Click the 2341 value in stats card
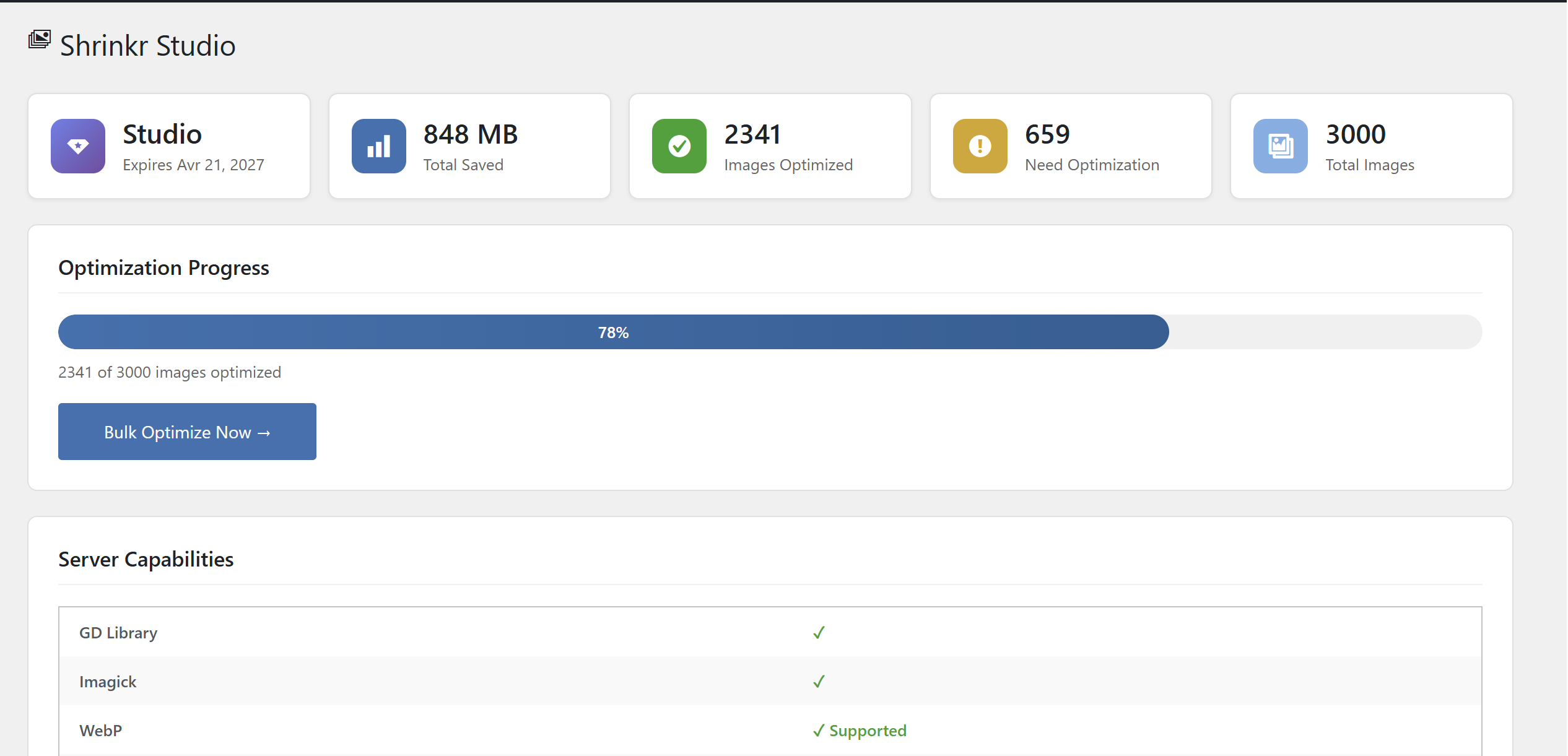 point(752,134)
